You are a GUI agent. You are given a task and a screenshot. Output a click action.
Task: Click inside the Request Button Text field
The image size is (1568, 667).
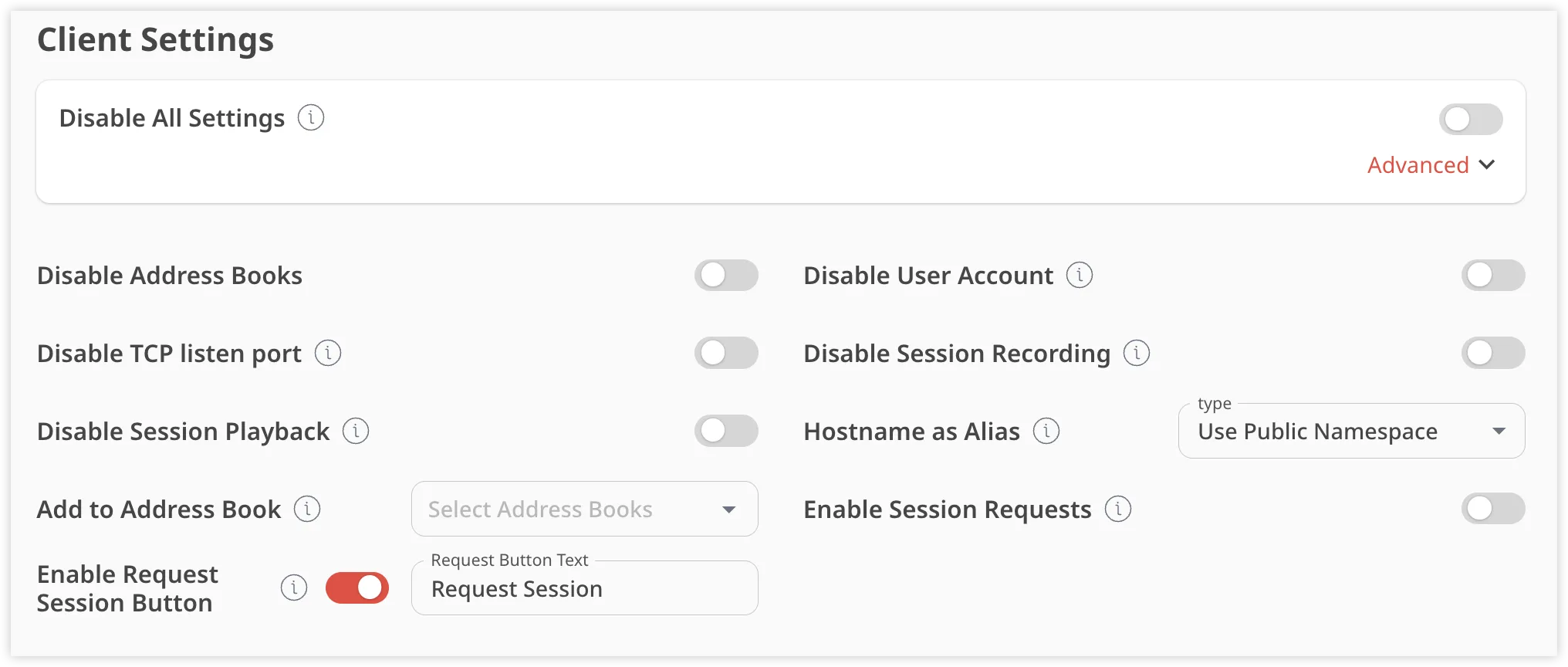click(584, 588)
